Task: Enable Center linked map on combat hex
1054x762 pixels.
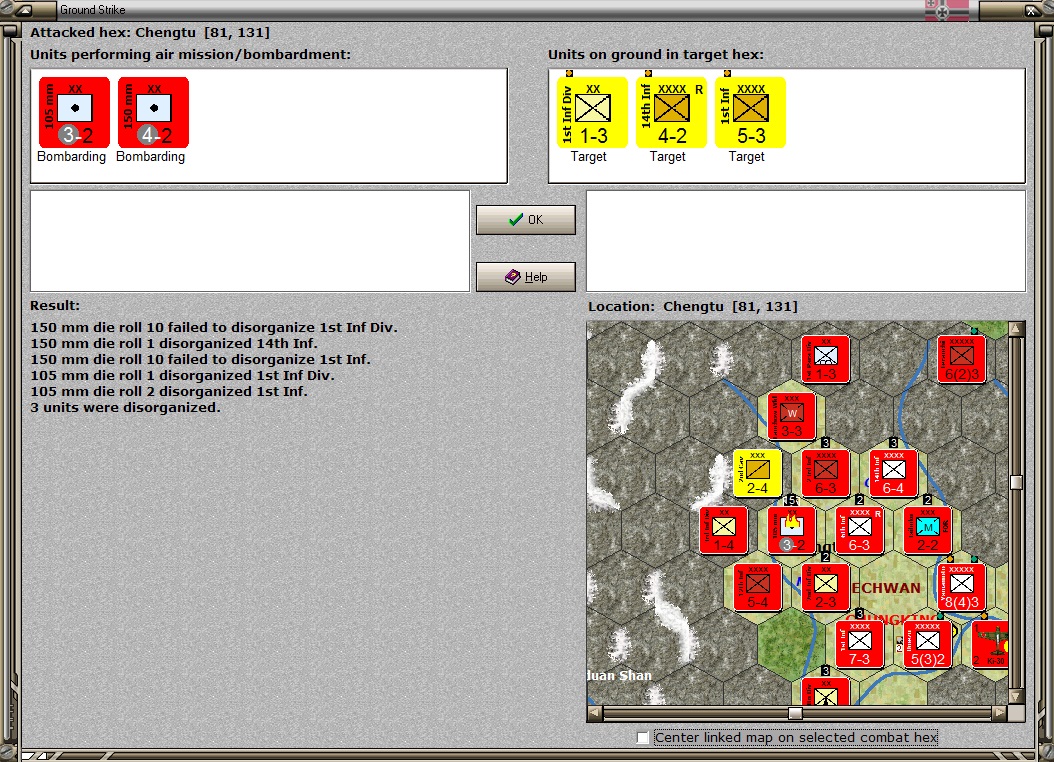Action: click(x=643, y=738)
